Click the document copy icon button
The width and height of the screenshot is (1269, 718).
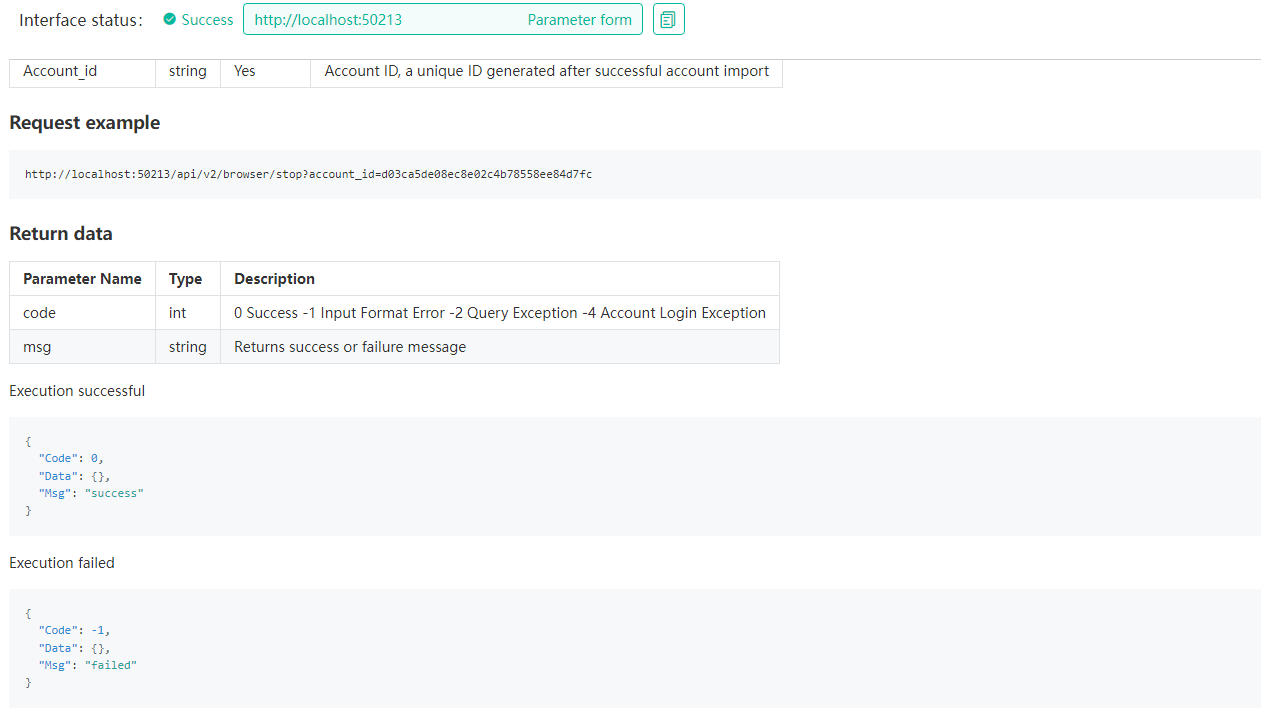[x=668, y=20]
